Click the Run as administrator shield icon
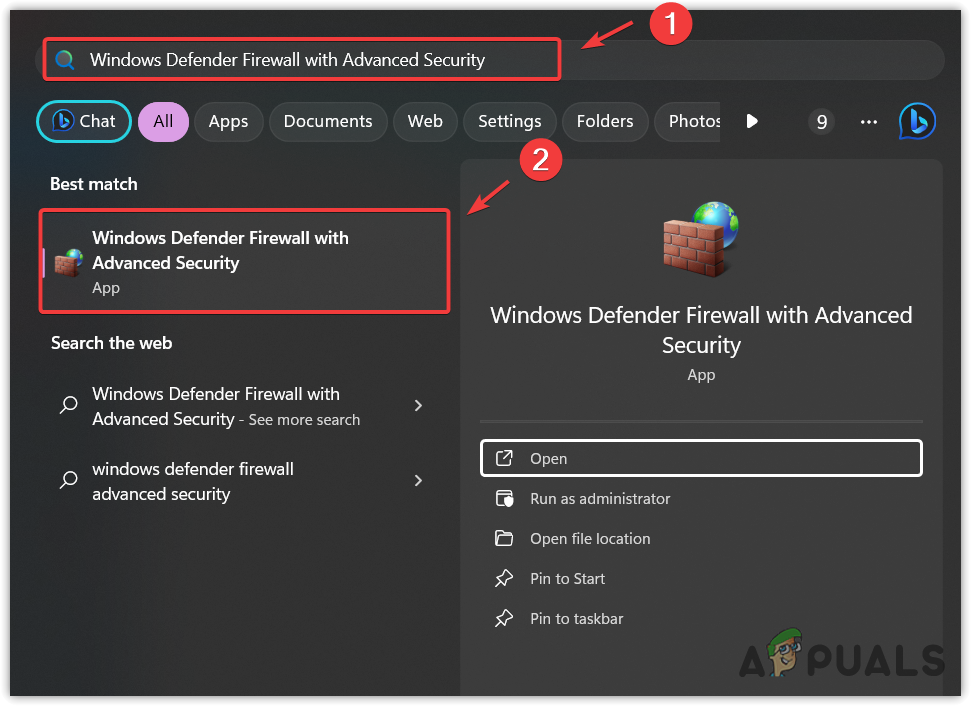Screen dimensions: 971x706 [505, 498]
